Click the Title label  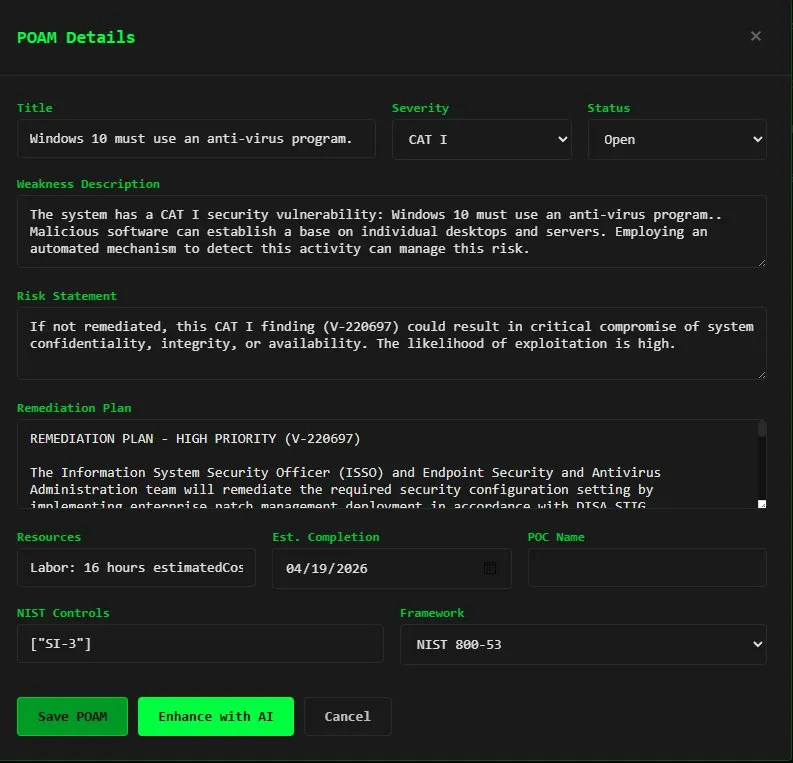click(x=34, y=108)
